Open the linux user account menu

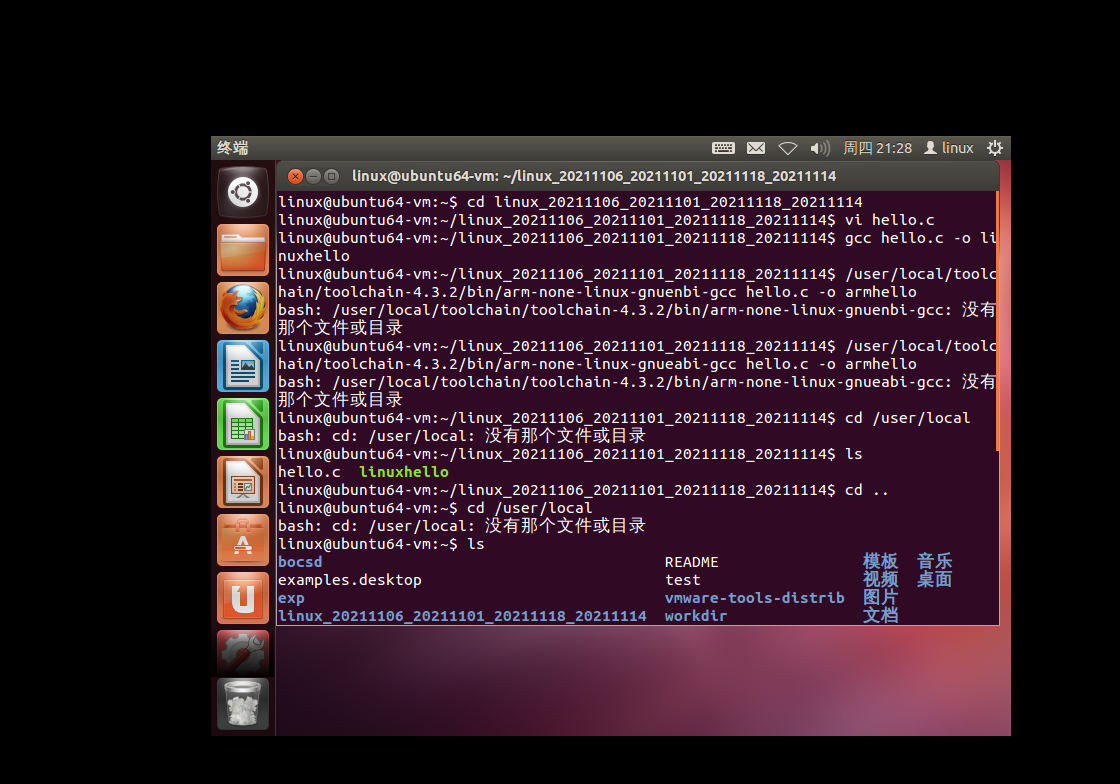(x=949, y=148)
